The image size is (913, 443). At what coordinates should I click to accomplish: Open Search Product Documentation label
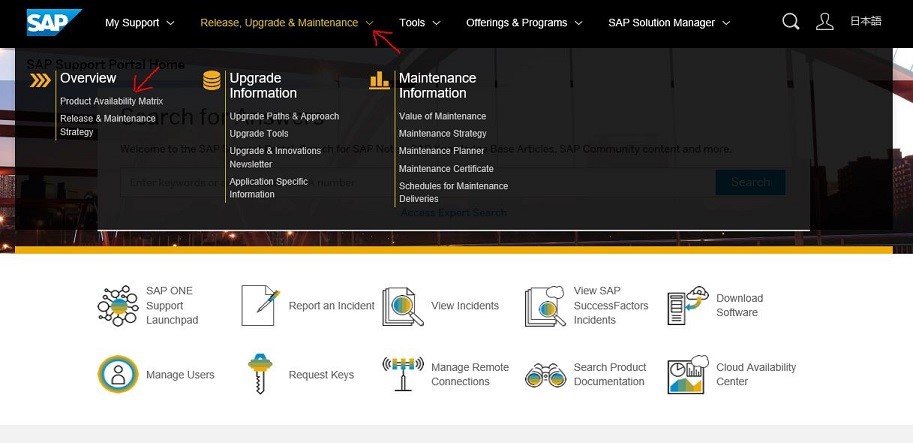[x=610, y=374]
